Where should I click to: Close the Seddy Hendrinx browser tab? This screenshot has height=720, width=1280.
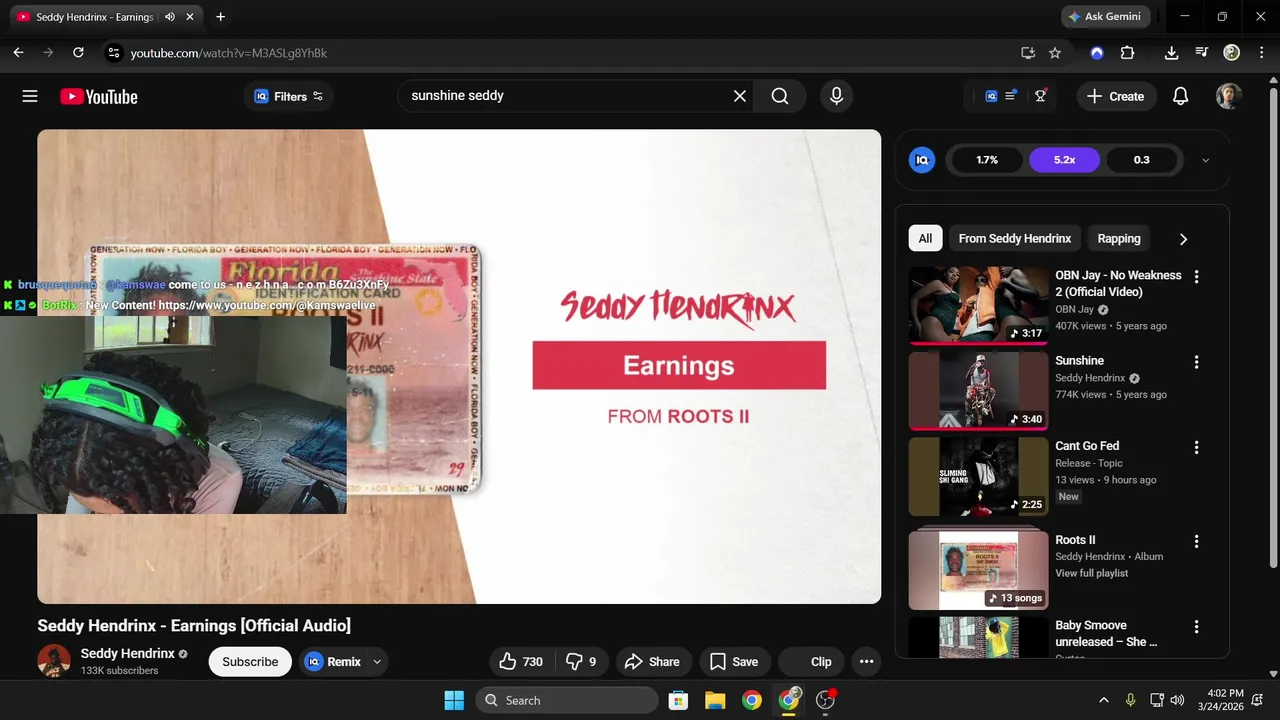click(x=190, y=17)
